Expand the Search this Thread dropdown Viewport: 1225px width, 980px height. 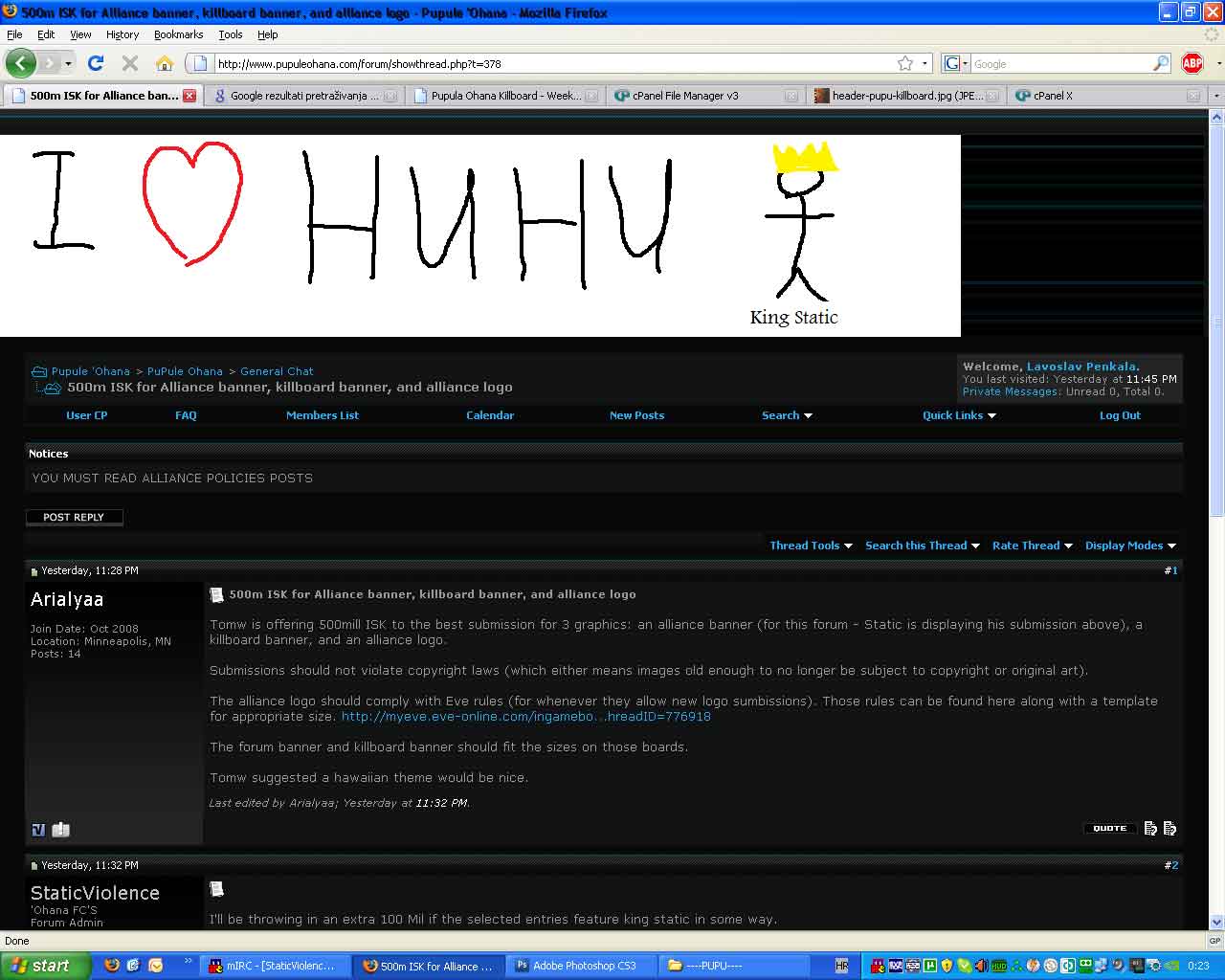click(923, 546)
